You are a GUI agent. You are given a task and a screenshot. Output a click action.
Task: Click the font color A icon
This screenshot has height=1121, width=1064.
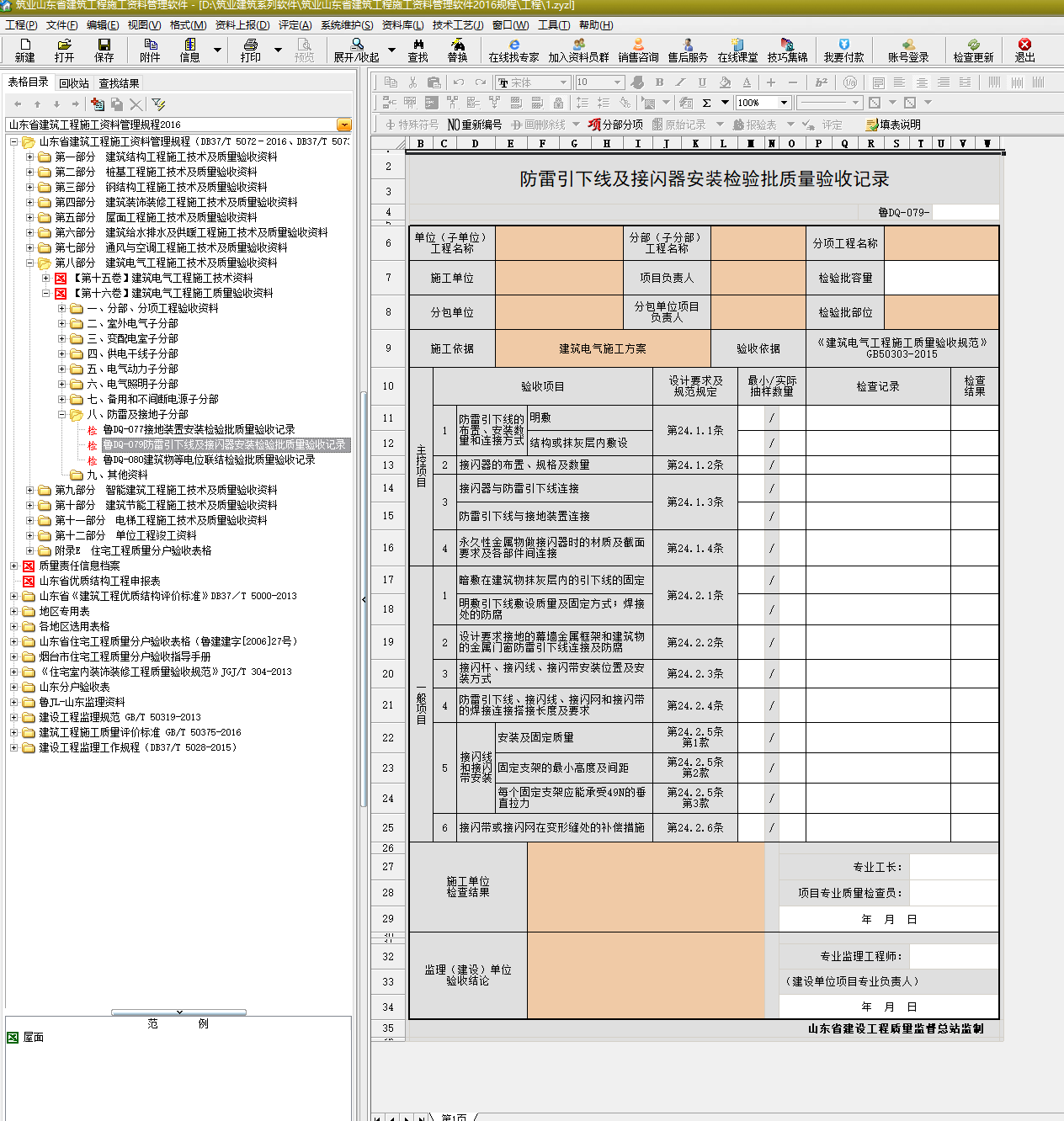[x=747, y=82]
